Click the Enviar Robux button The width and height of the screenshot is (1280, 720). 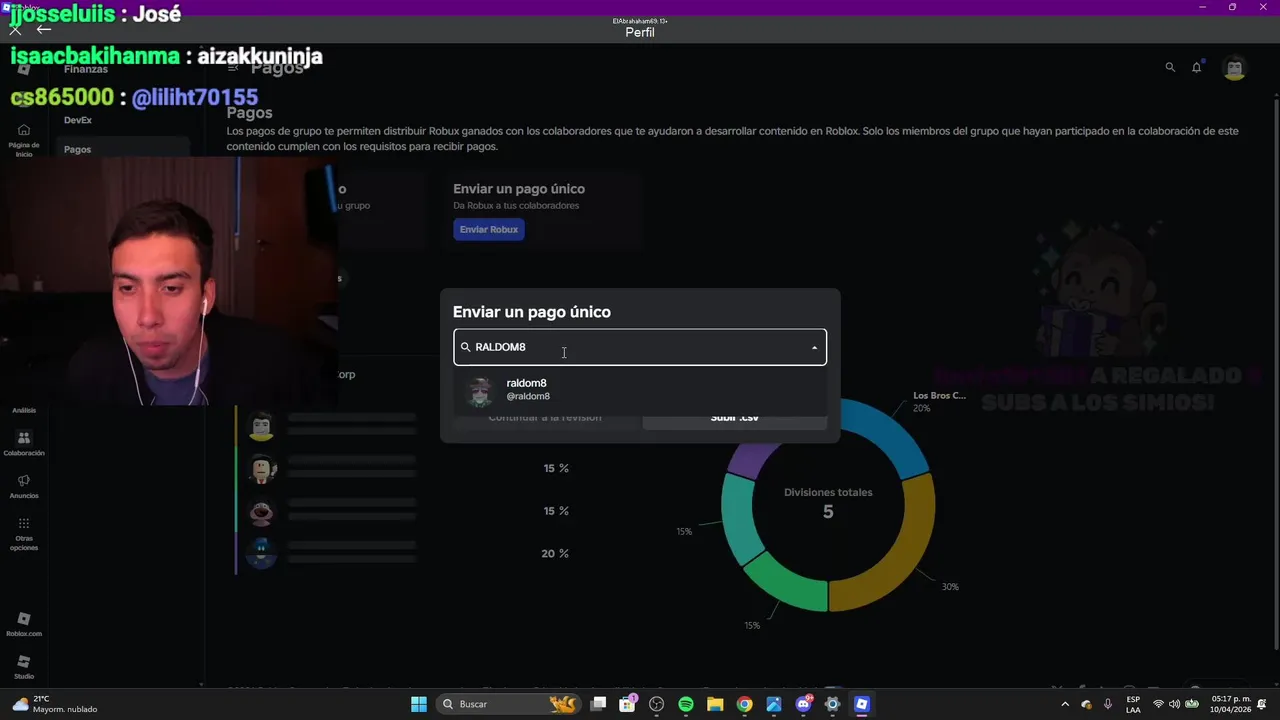[x=489, y=229]
